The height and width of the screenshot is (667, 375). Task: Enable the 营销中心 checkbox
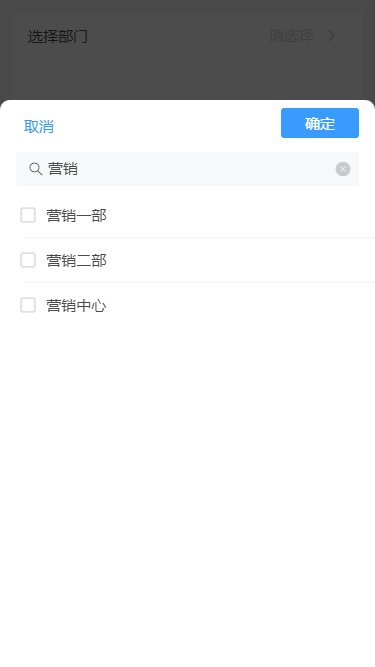pos(28,305)
